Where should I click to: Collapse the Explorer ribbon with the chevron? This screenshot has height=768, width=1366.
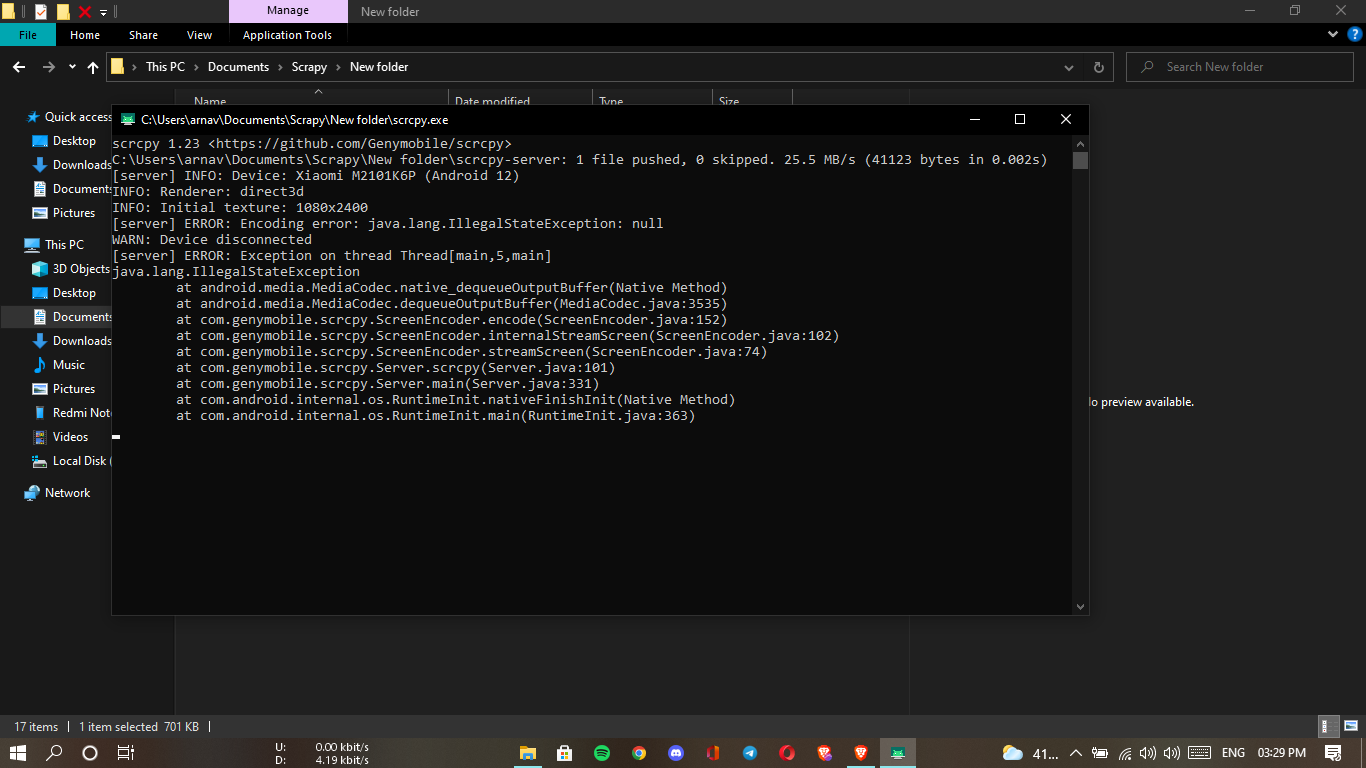1332,33
